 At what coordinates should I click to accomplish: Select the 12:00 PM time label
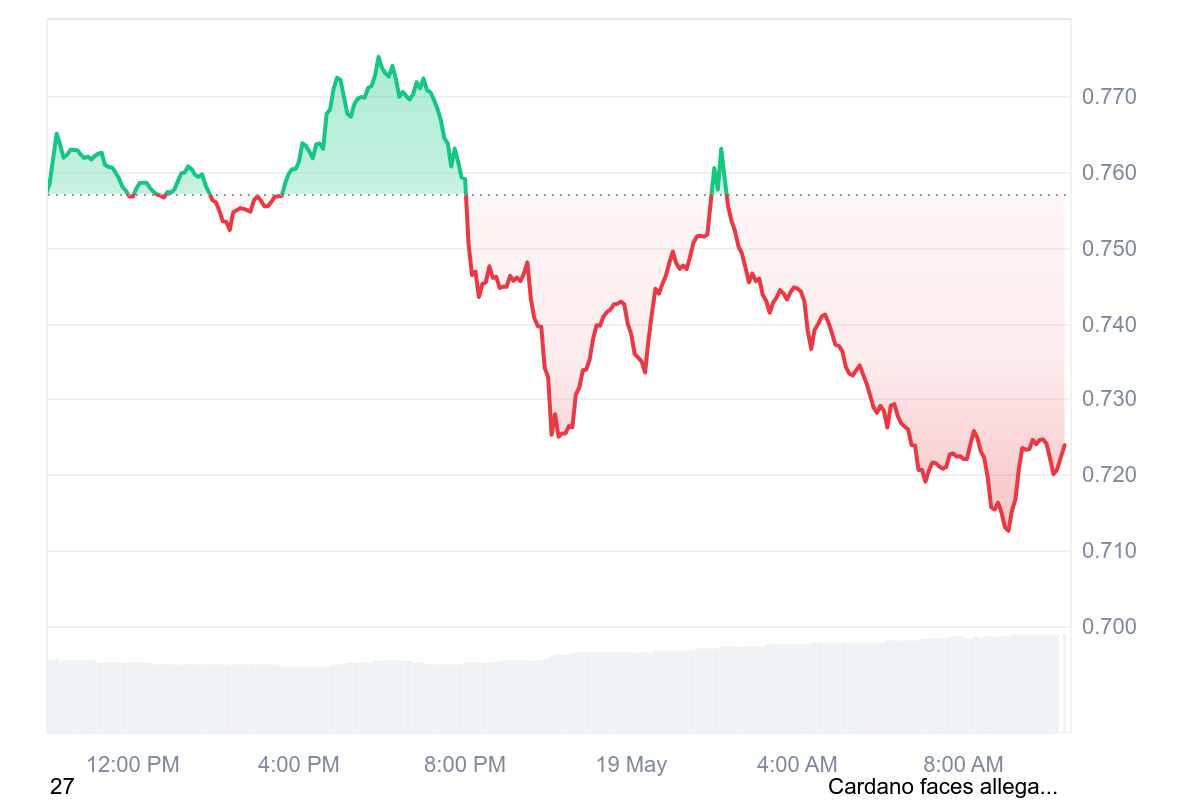pyautogui.click(x=133, y=765)
